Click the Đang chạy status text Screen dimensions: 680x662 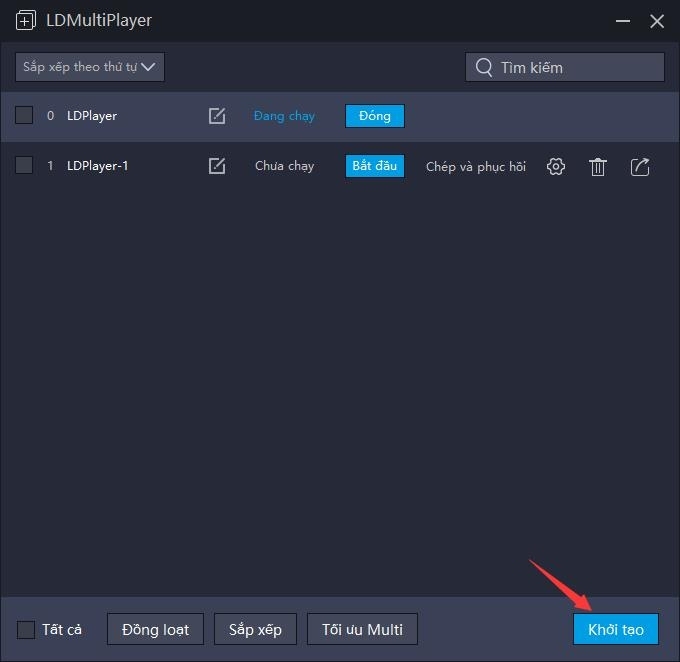[x=284, y=116]
